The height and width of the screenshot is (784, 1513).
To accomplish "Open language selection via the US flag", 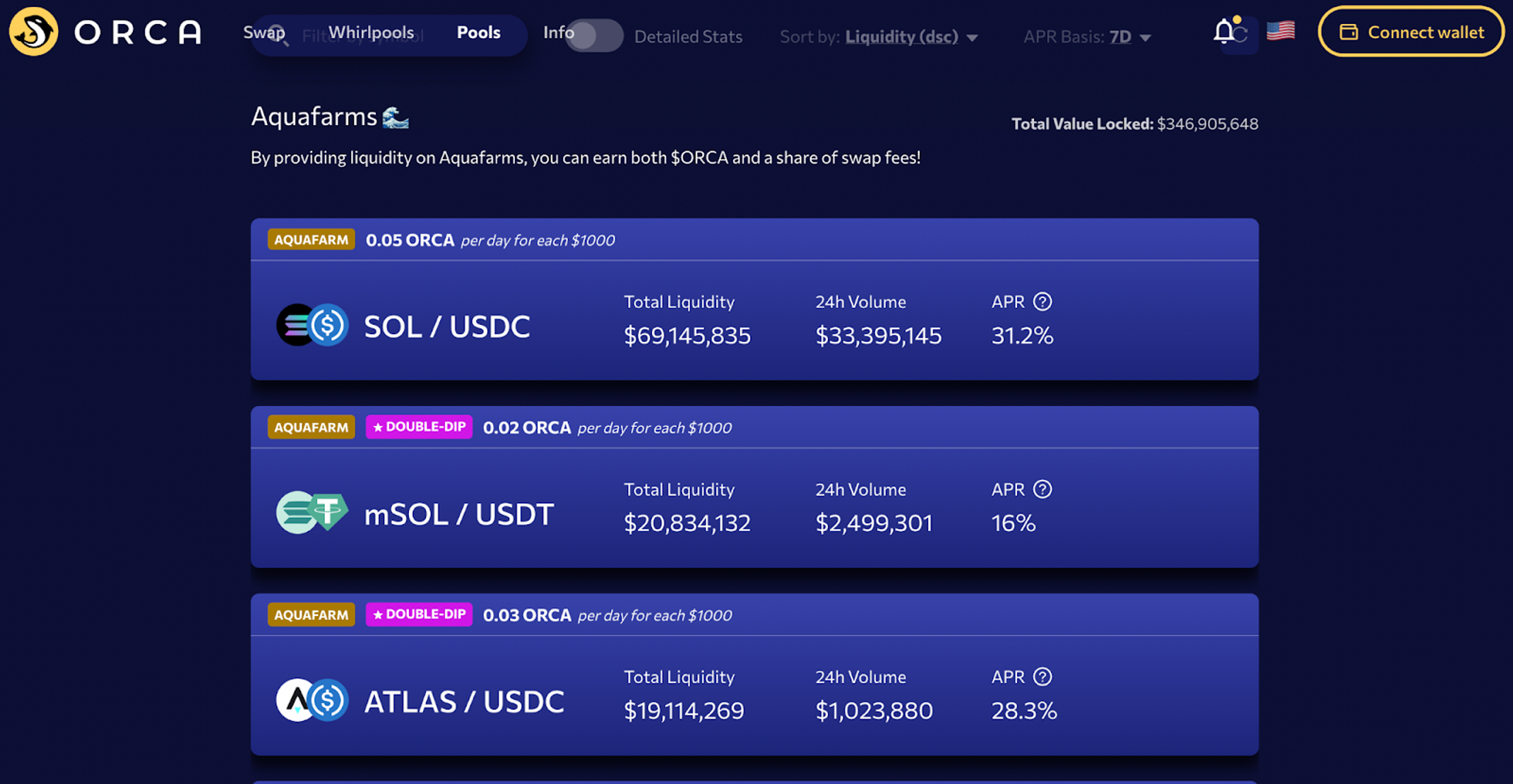I will (x=1280, y=31).
